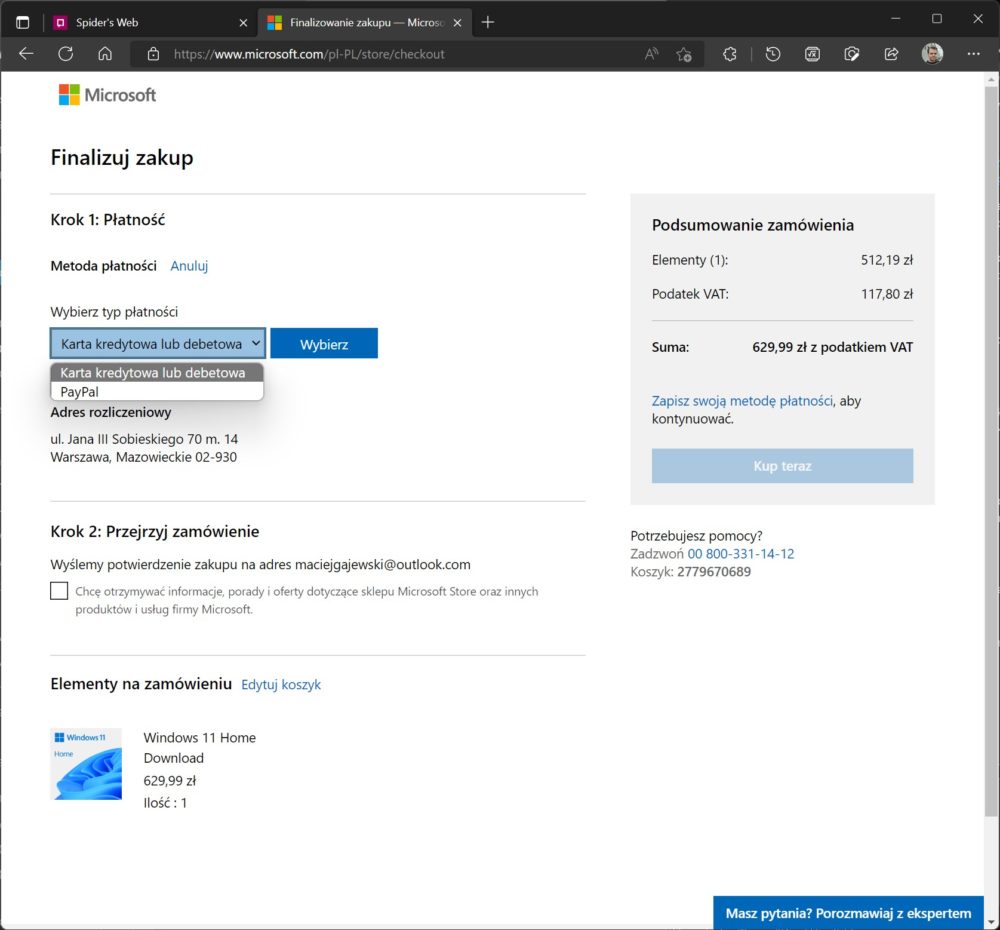This screenshot has height=930, width=1000.
Task: Open the Settings and more menu
Action: (x=973, y=54)
